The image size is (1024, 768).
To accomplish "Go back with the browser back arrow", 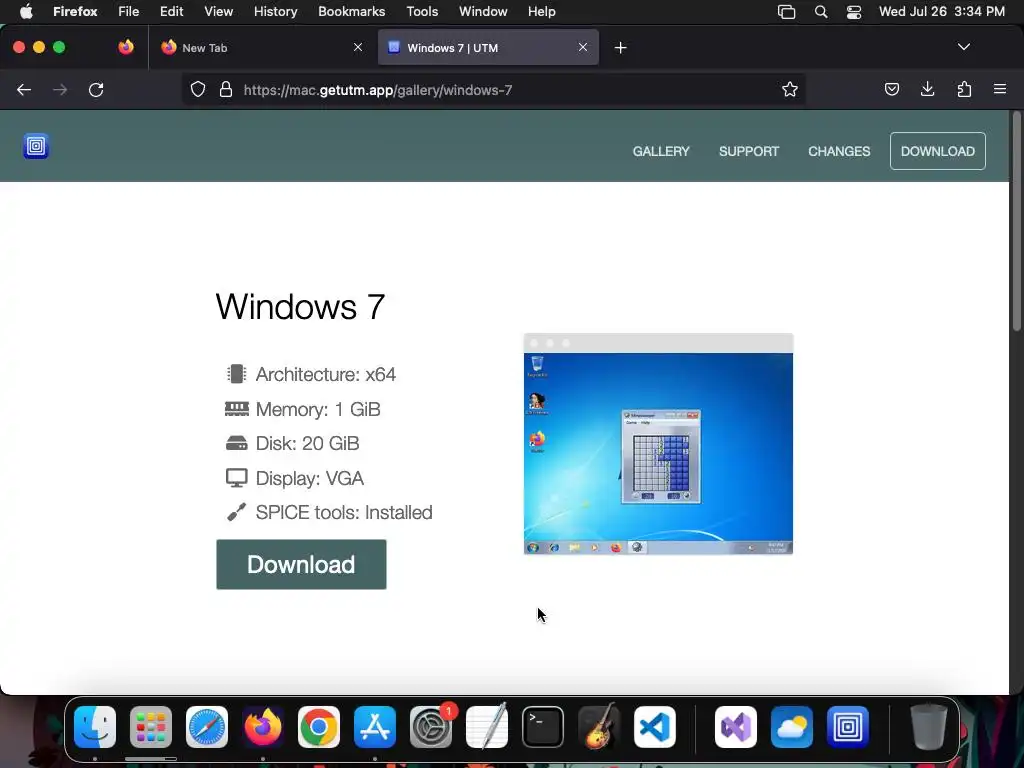I will (24, 90).
